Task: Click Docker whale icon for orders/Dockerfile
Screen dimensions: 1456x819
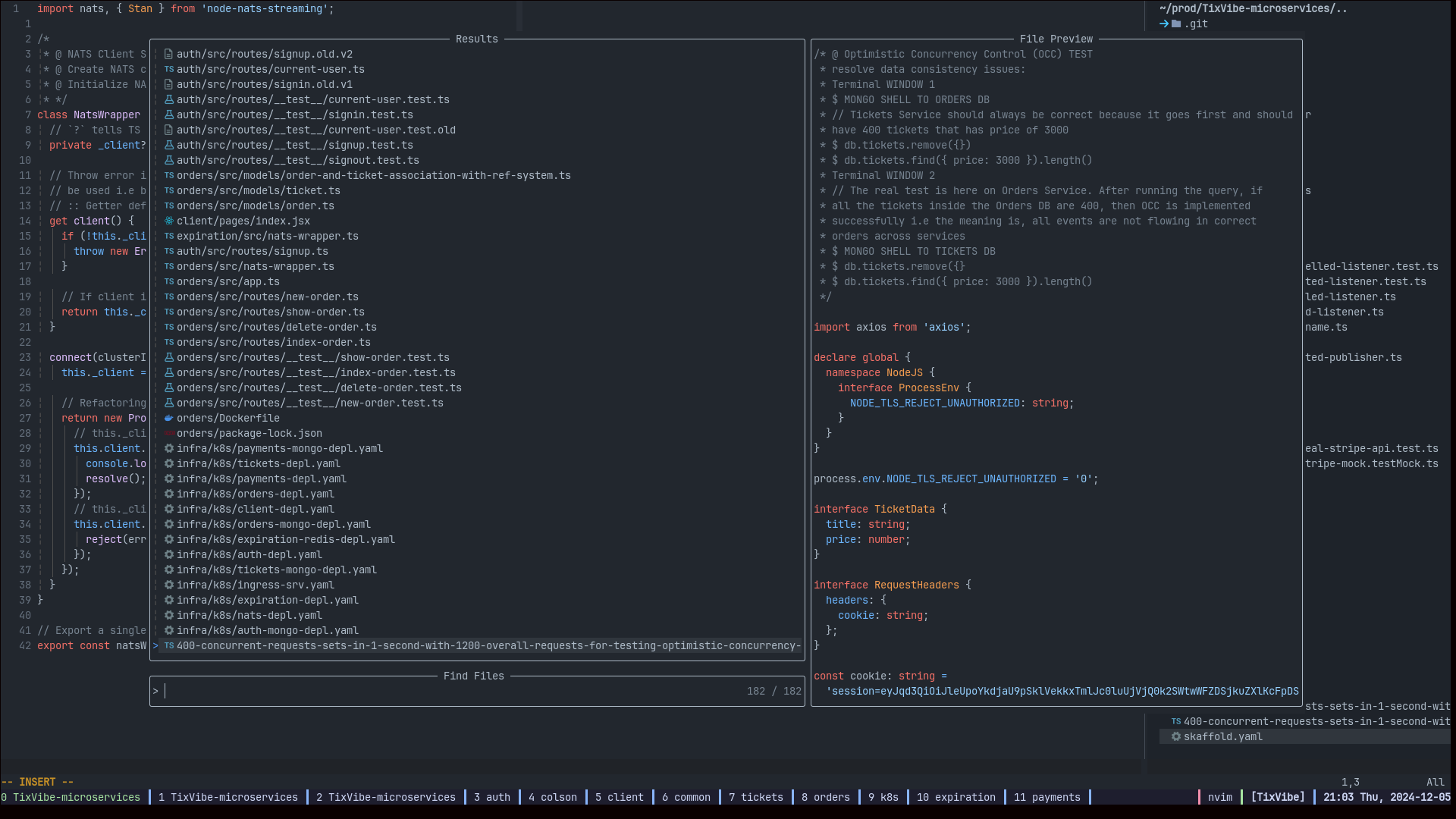Action: click(x=169, y=418)
